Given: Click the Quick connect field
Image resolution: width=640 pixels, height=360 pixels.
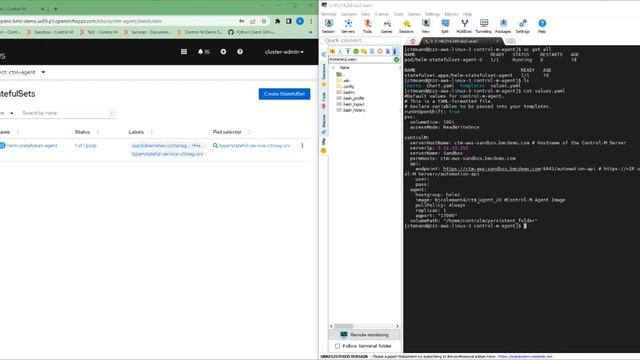Looking at the screenshot, I should click(361, 40).
